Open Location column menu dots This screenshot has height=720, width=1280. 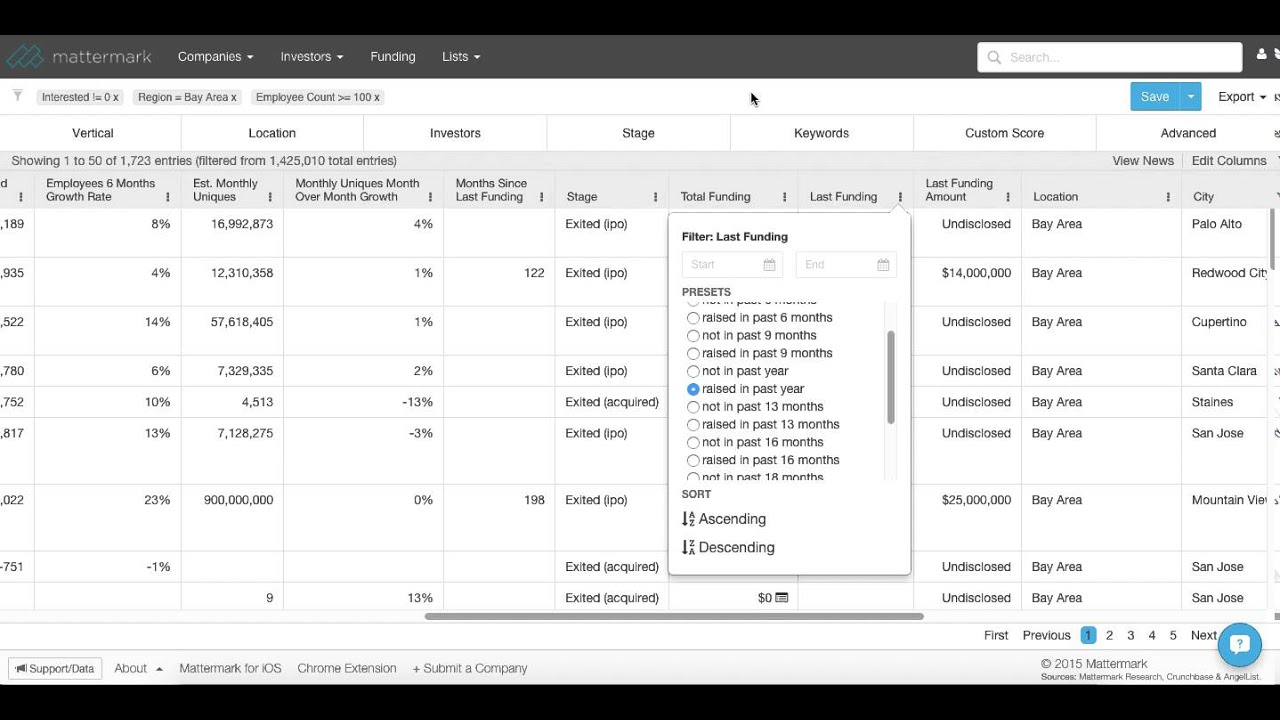[1168, 197]
